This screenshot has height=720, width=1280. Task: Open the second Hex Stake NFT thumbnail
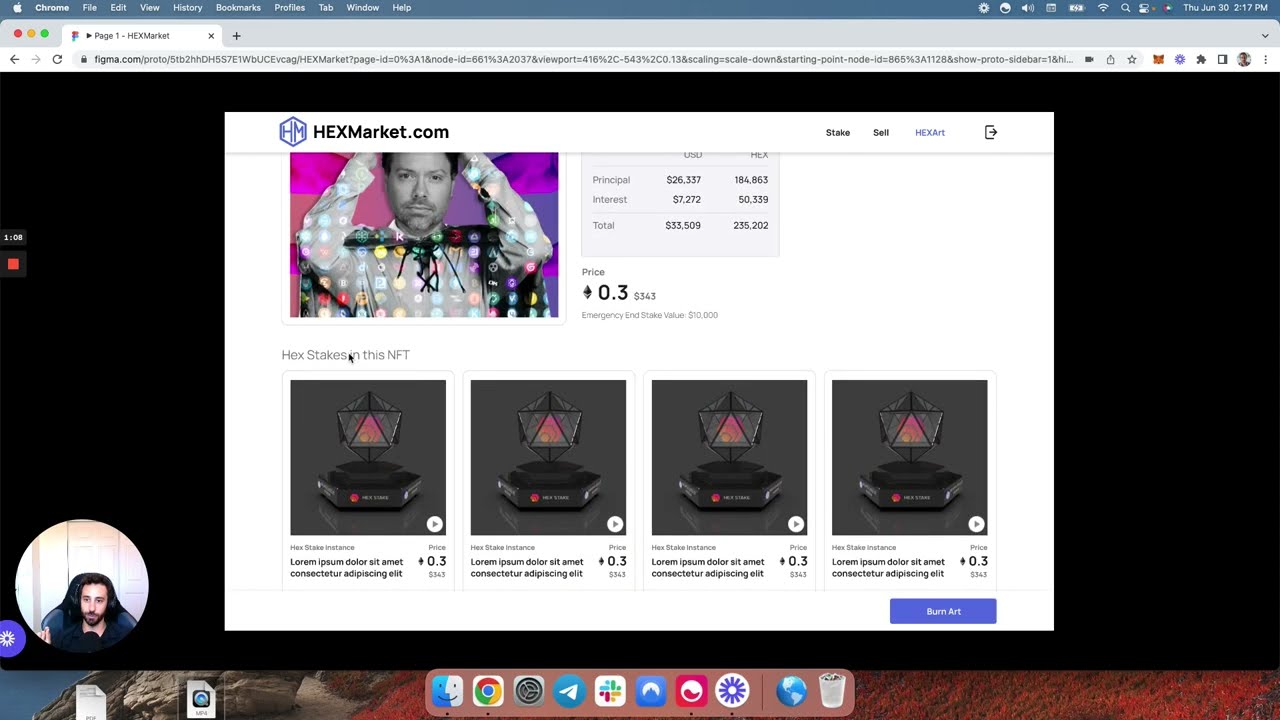[548, 457]
